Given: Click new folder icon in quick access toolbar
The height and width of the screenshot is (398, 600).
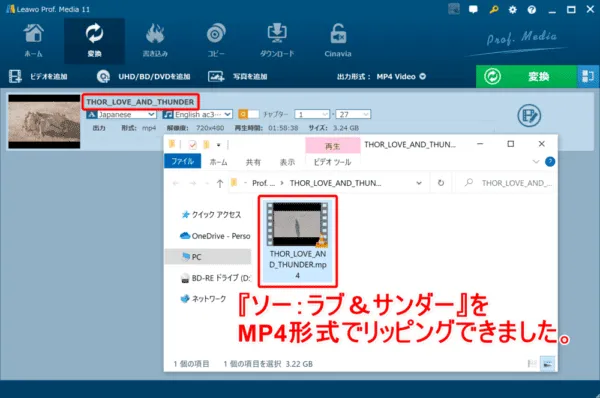Looking at the screenshot, I should coord(206,145).
